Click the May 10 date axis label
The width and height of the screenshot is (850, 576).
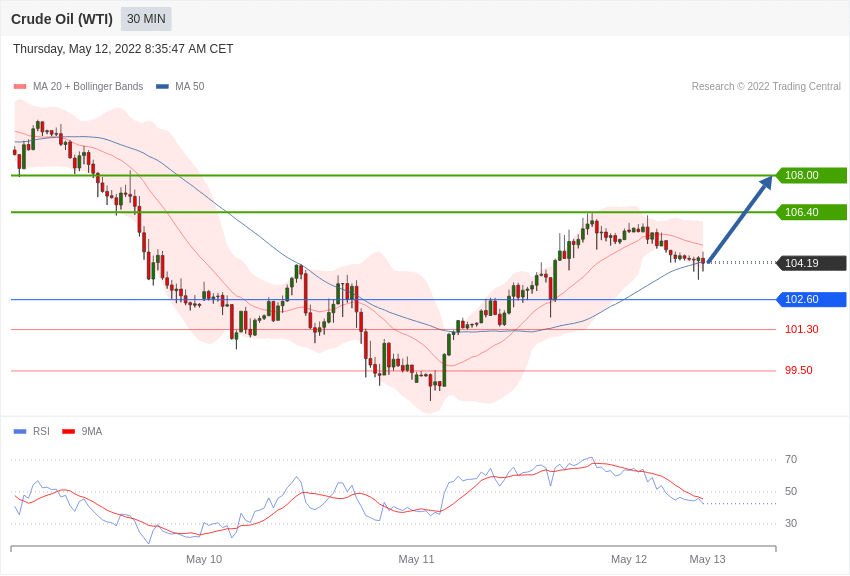click(204, 559)
